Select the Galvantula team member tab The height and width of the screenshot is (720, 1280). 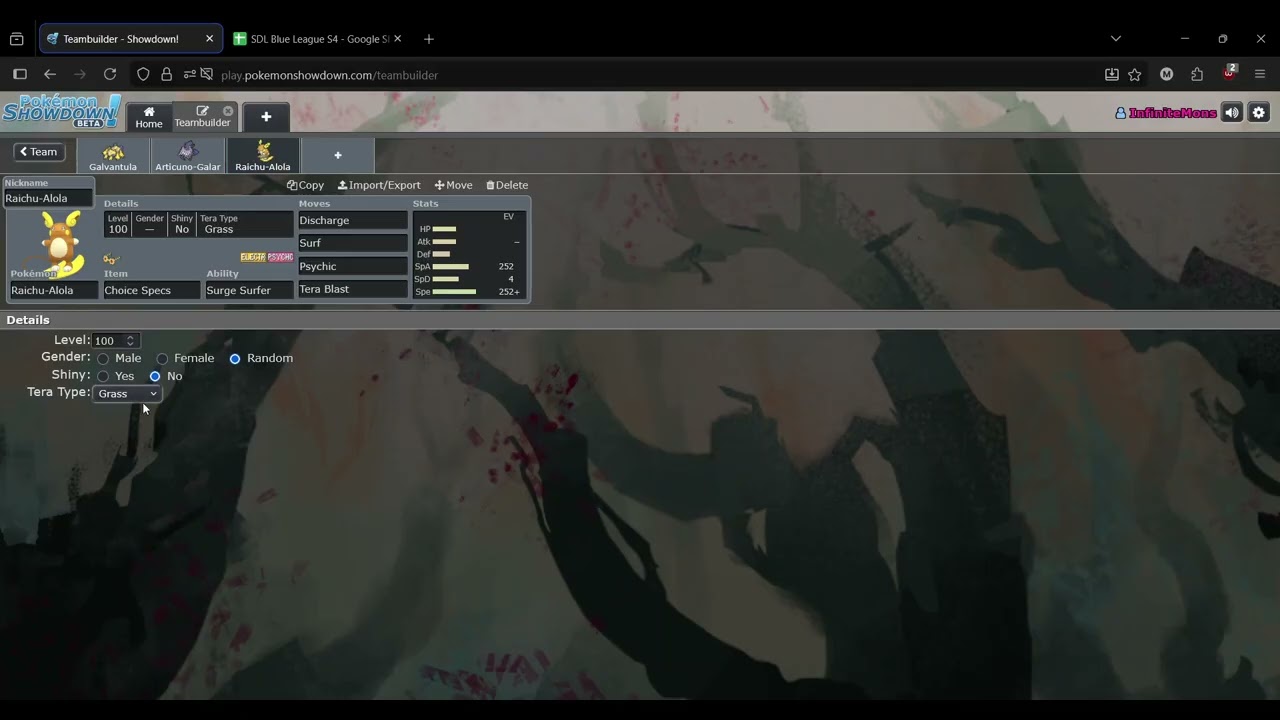tap(113, 157)
